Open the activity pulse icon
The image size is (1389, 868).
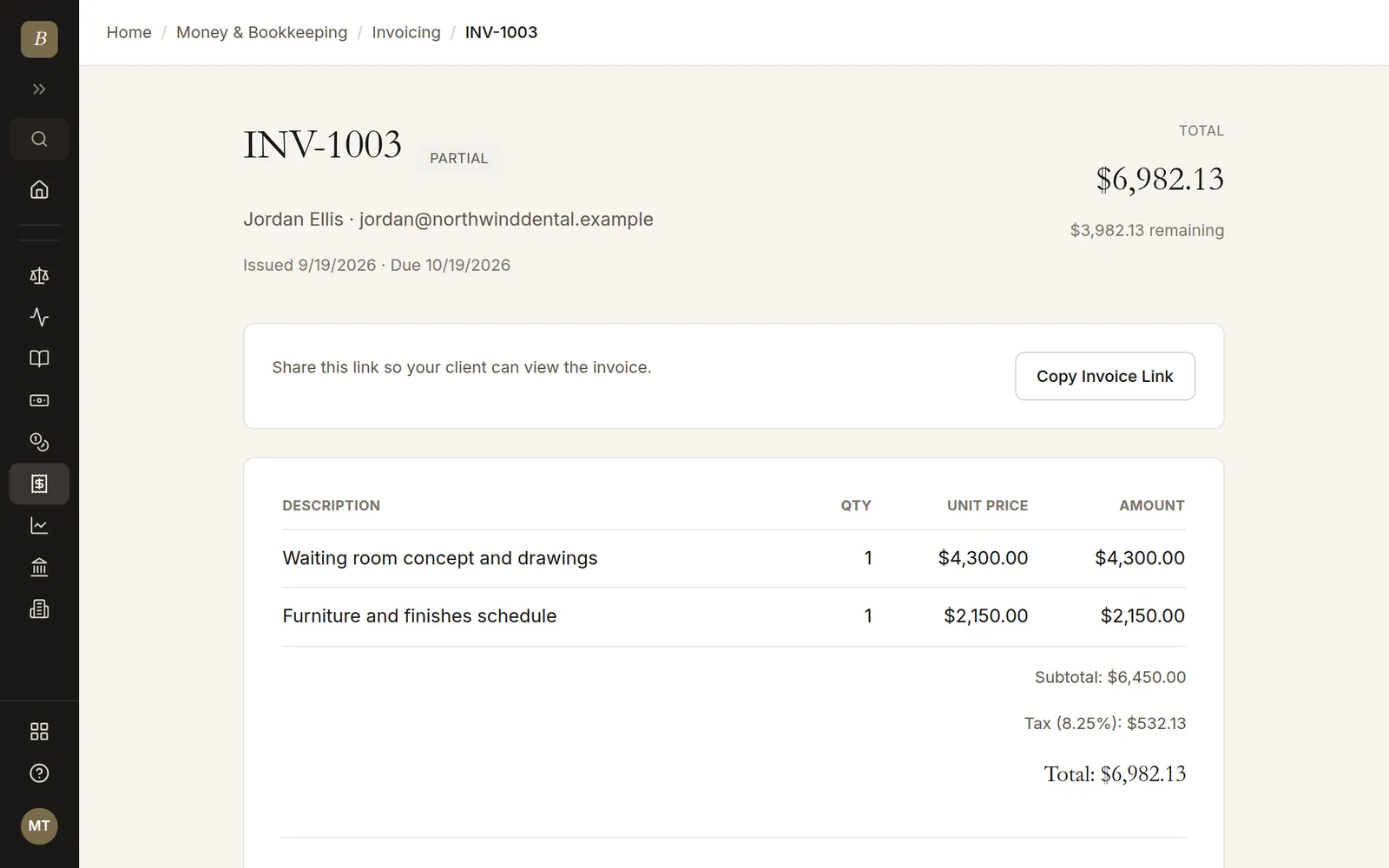39,318
